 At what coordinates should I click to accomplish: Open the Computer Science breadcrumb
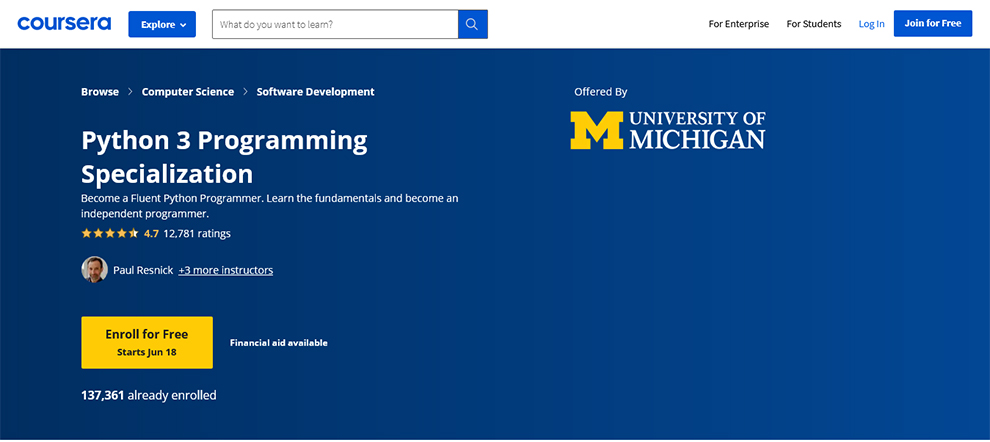188,92
